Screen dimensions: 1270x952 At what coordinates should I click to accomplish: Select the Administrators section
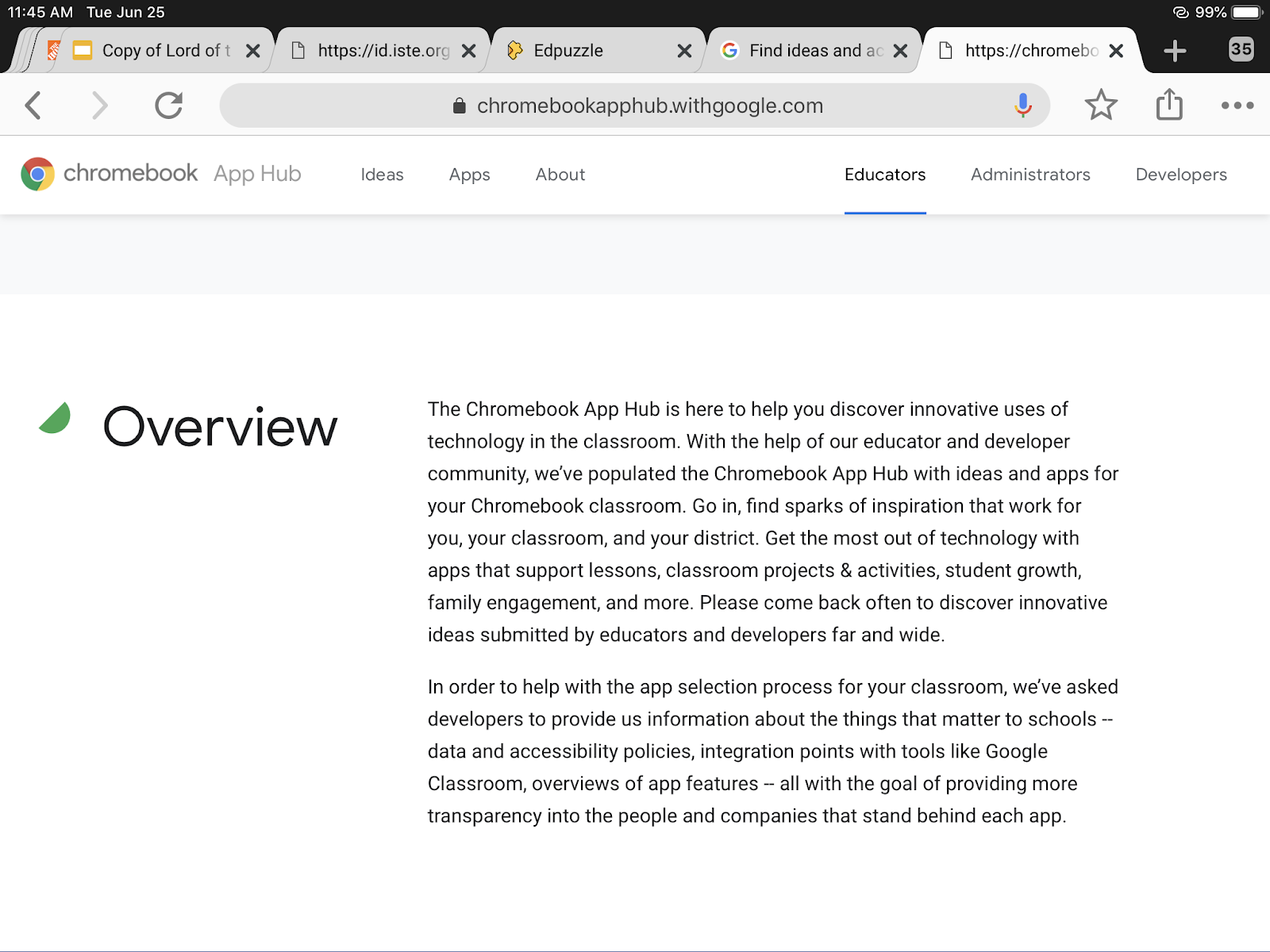pyautogui.click(x=1030, y=175)
